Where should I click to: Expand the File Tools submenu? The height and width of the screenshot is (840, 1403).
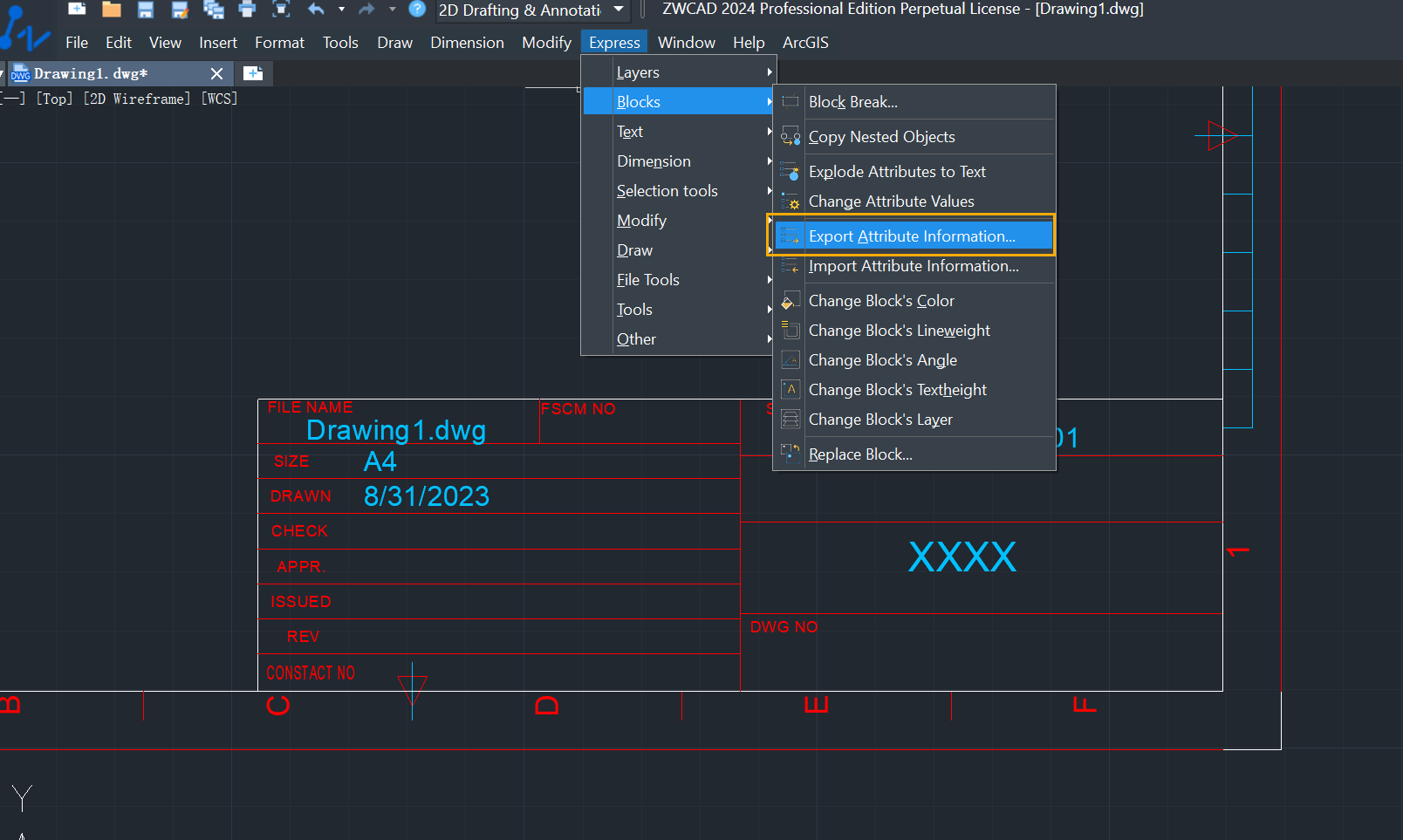[679, 280]
